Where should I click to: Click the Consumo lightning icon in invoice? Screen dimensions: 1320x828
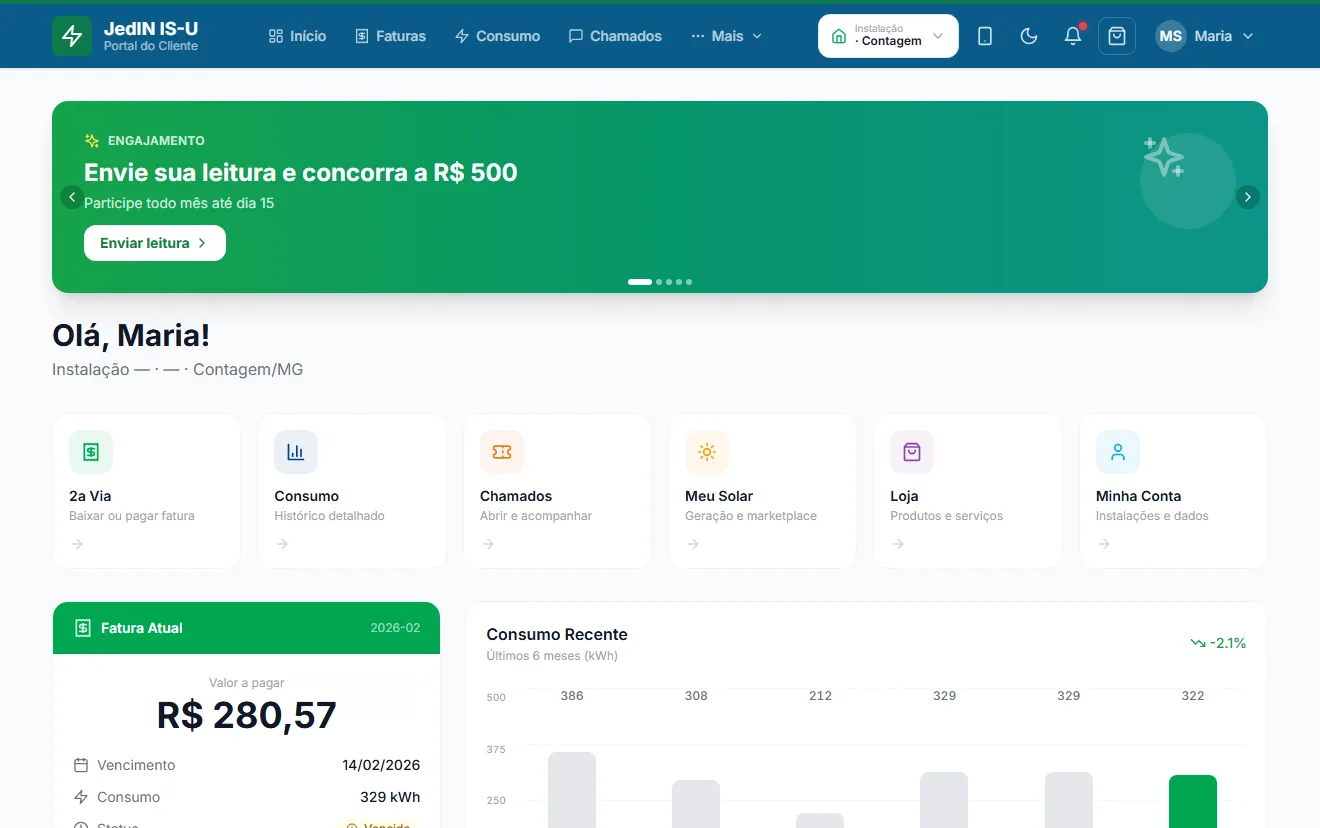[x=81, y=797]
